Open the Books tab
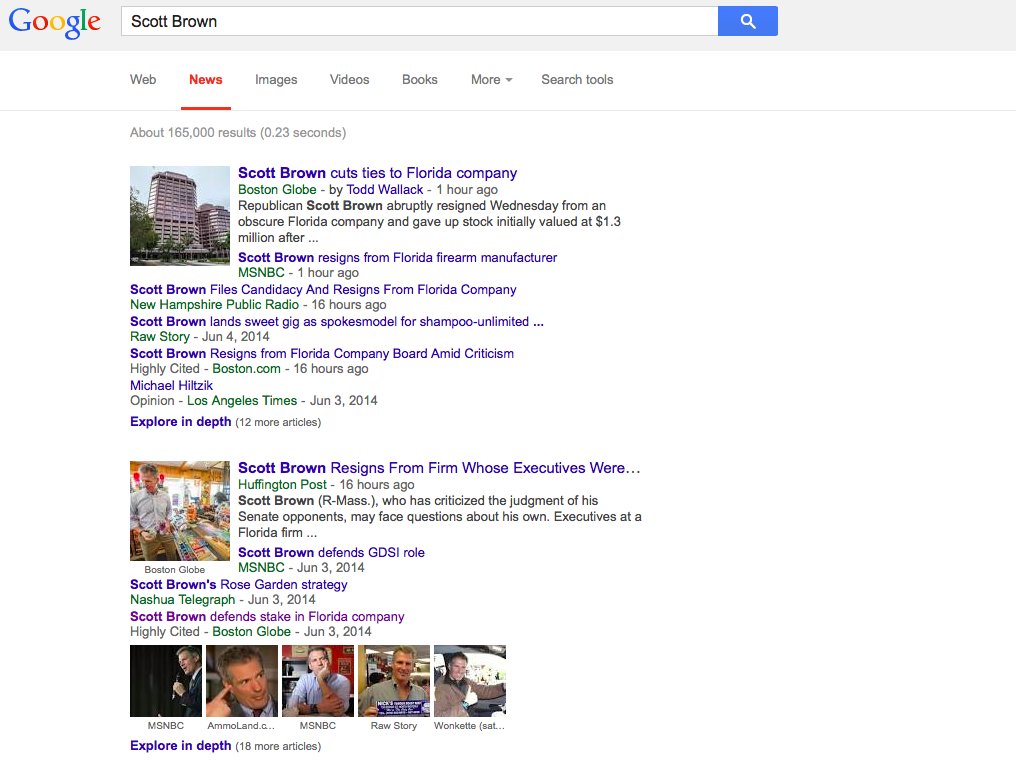1016x769 pixels. coord(419,80)
